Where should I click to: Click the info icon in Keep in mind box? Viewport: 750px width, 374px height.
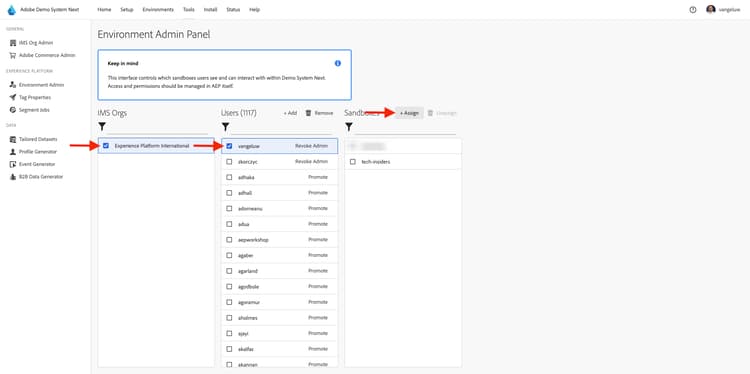point(338,63)
